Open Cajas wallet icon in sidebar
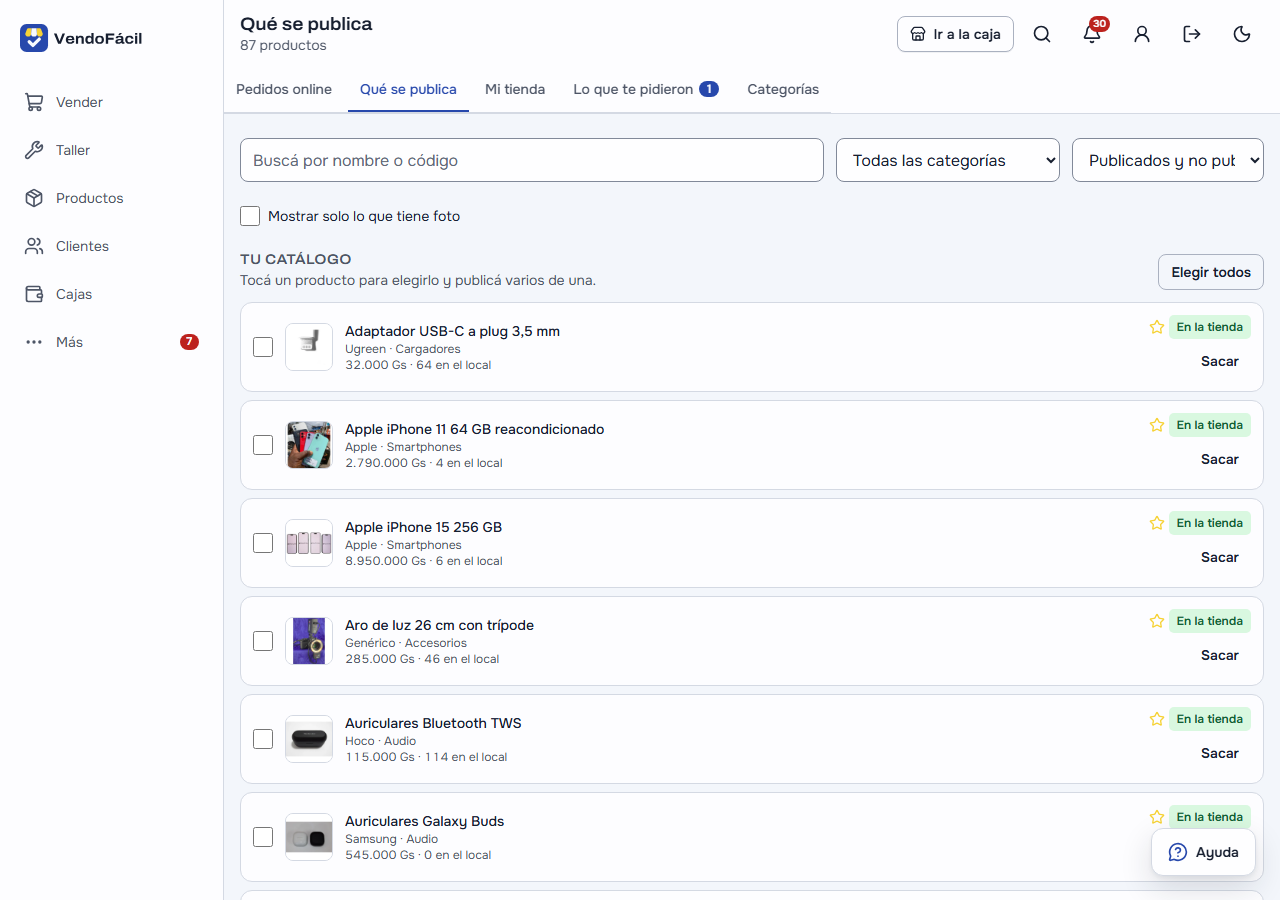Screen dimensions: 1280x900 34,294
